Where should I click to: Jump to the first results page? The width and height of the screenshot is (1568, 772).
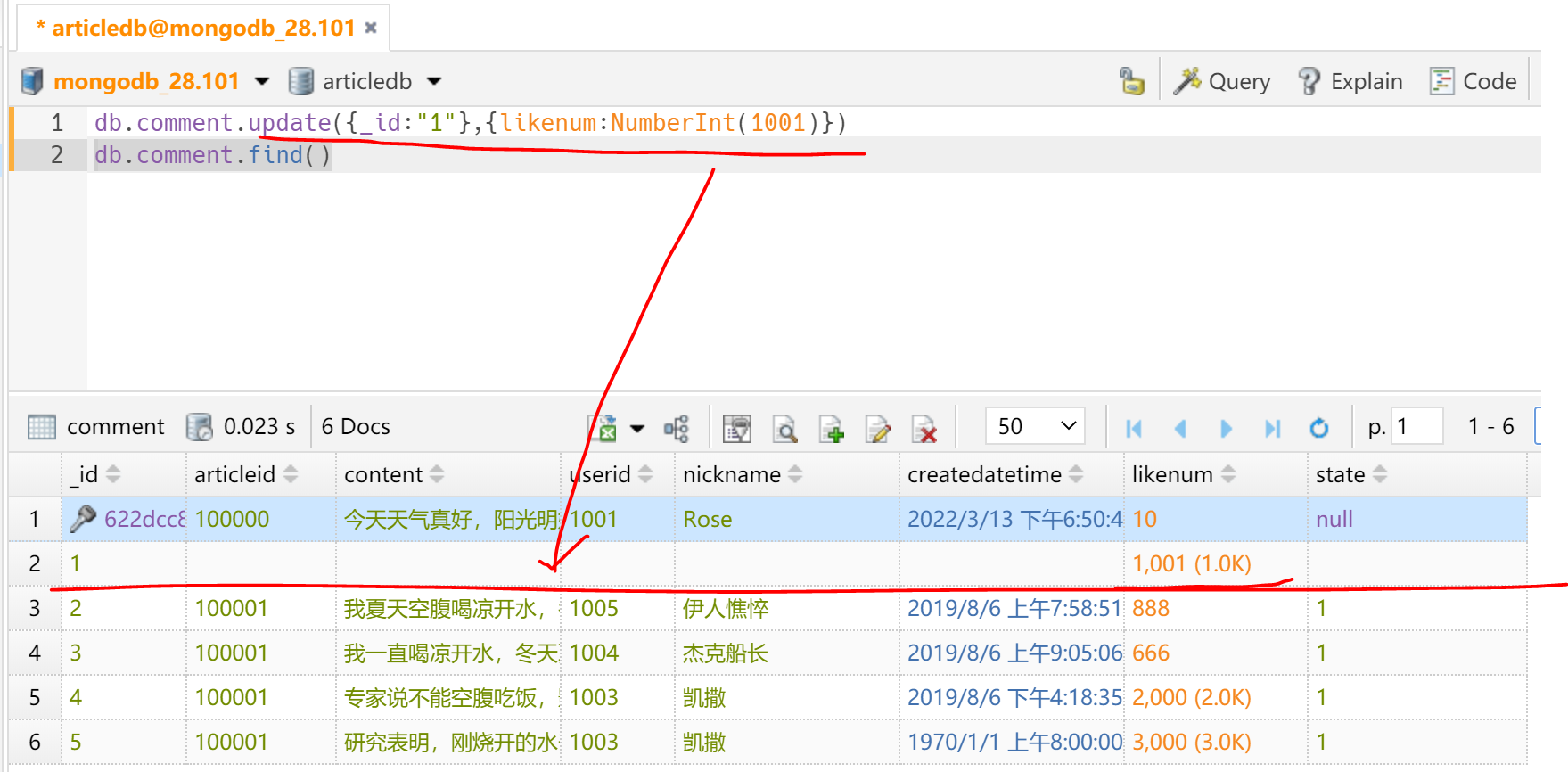1134,428
